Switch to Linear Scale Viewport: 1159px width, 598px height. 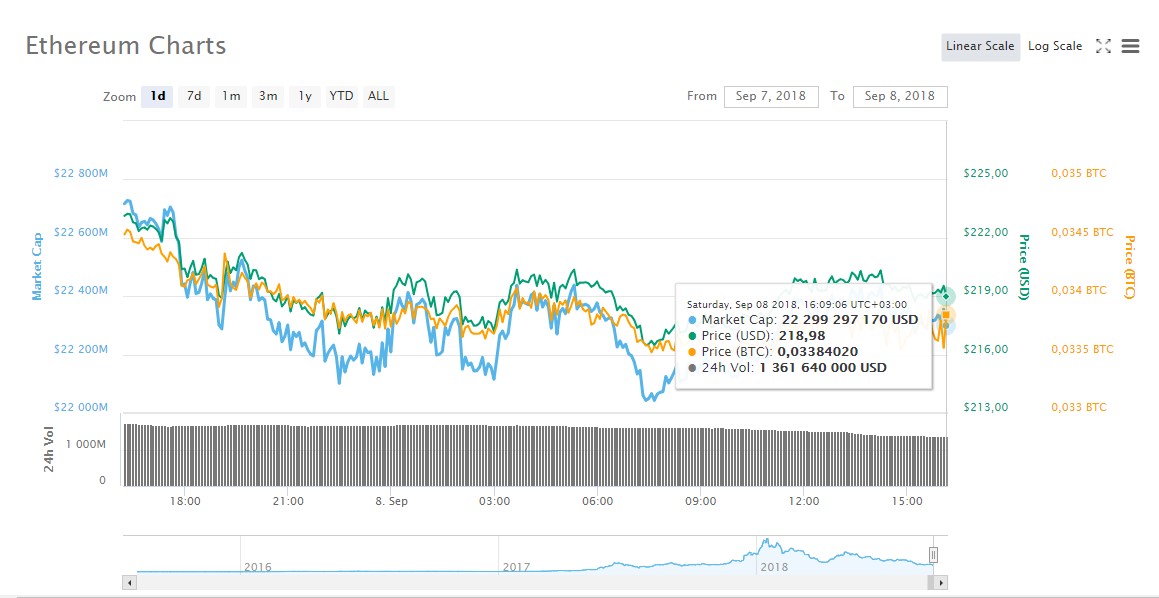[x=980, y=46]
